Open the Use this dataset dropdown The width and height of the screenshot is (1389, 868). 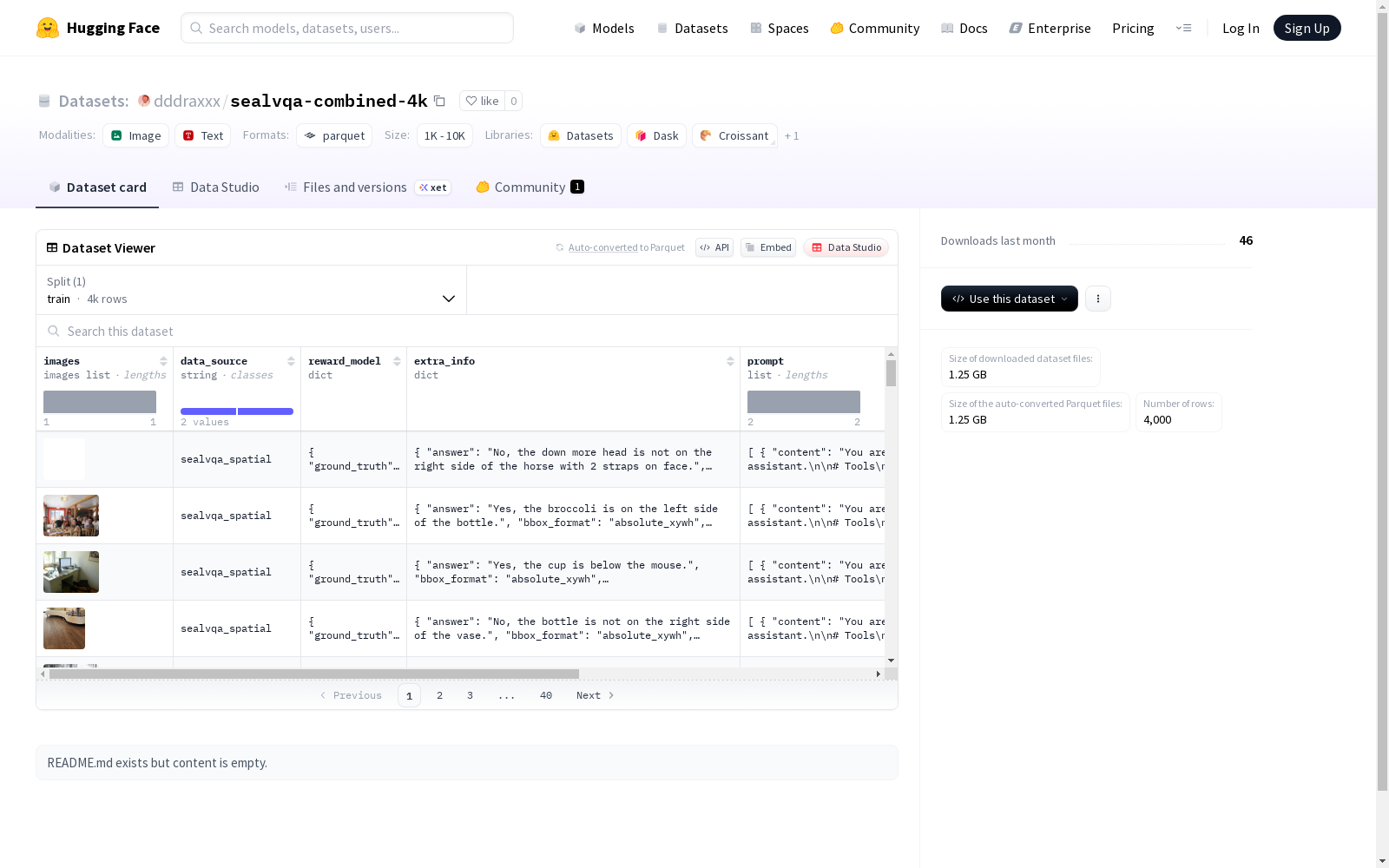(1010, 299)
